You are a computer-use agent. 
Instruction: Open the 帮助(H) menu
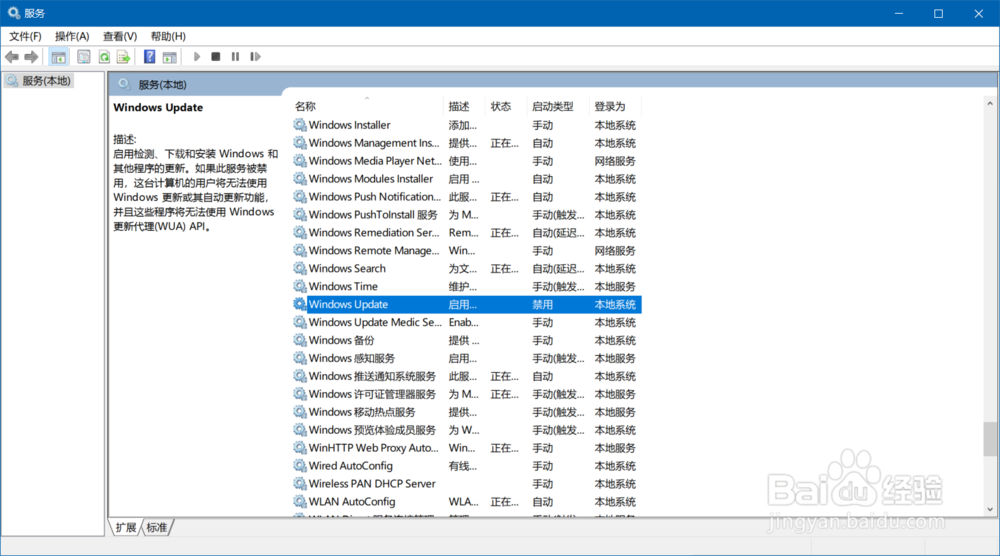coord(168,36)
